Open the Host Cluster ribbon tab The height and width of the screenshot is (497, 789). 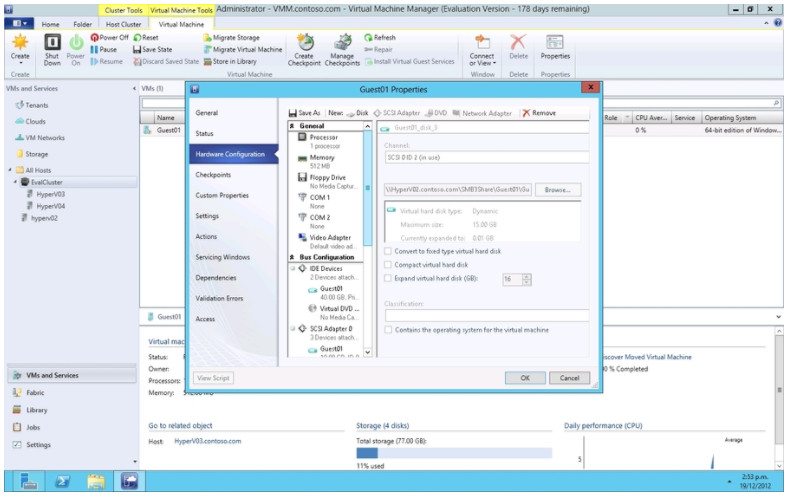tap(123, 24)
